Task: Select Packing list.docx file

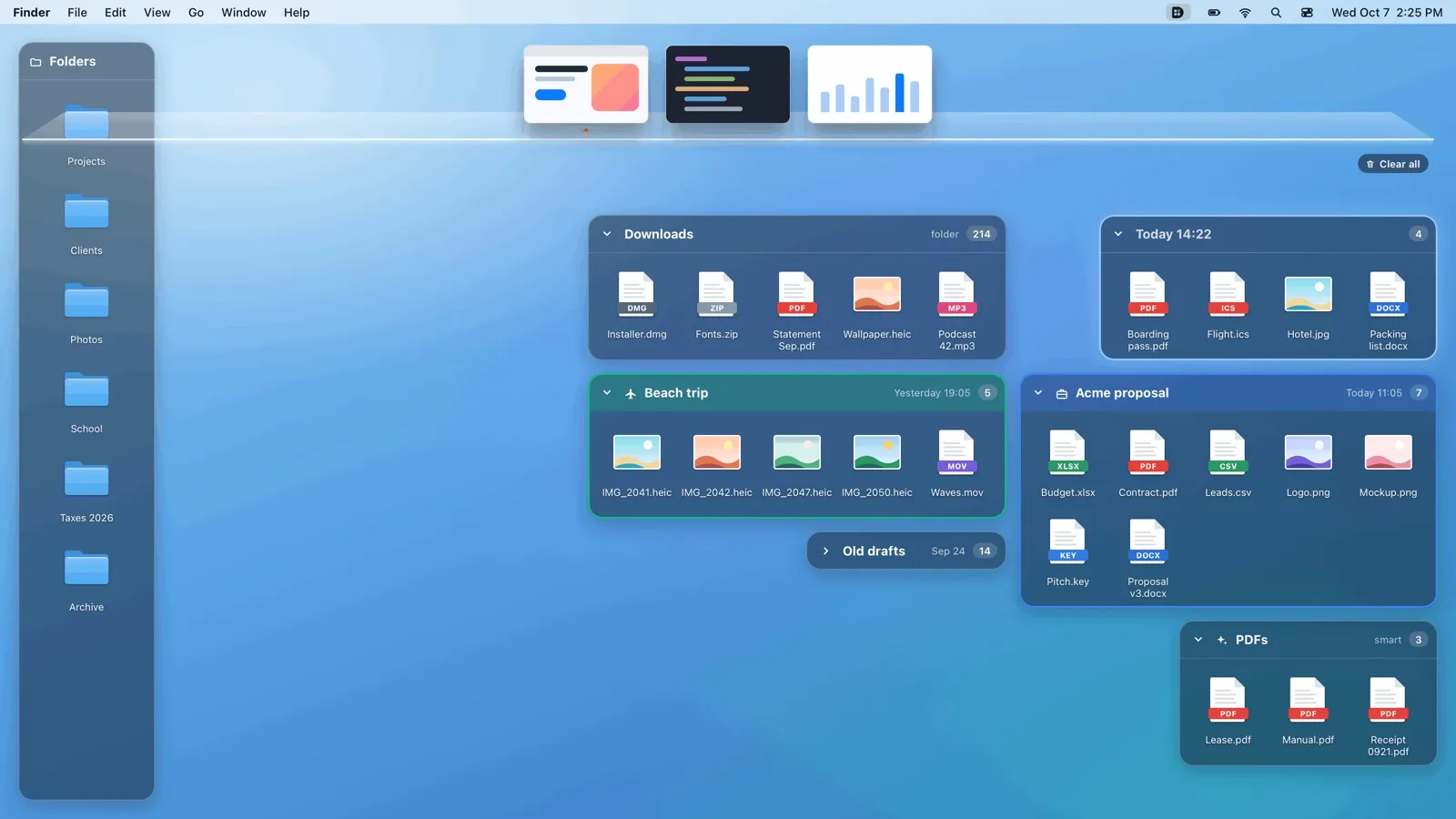Action: [1389, 311]
